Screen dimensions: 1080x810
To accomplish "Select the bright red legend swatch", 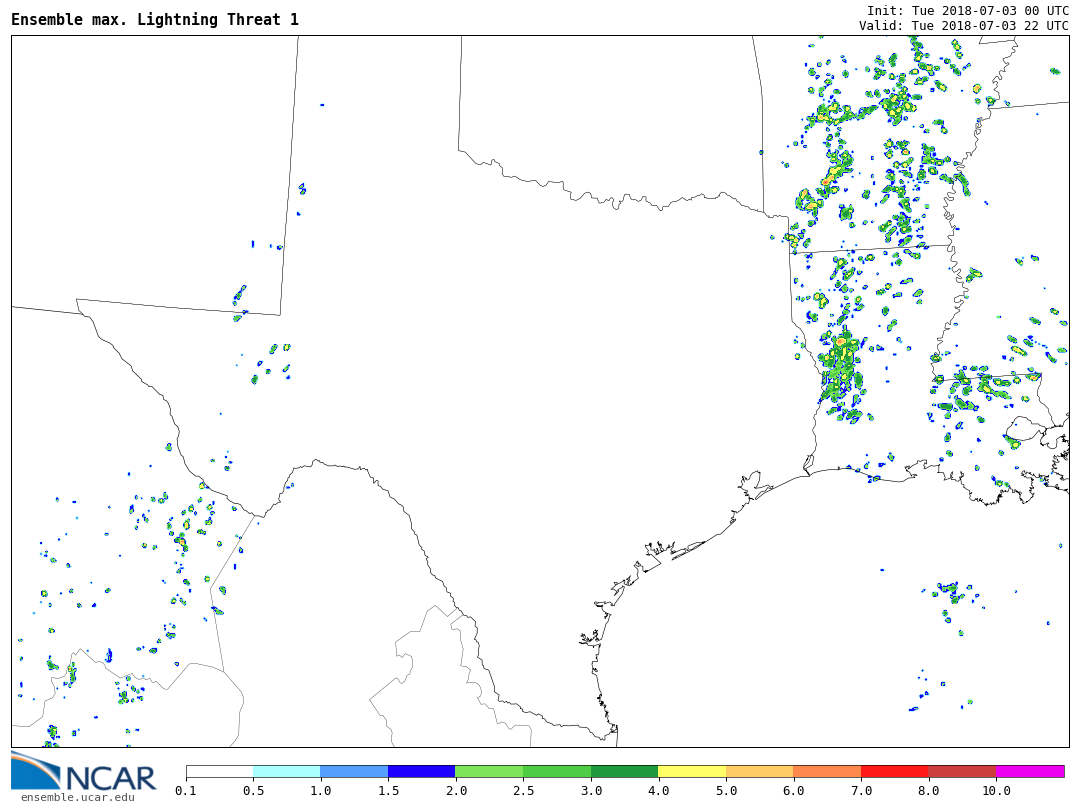I will (894, 772).
